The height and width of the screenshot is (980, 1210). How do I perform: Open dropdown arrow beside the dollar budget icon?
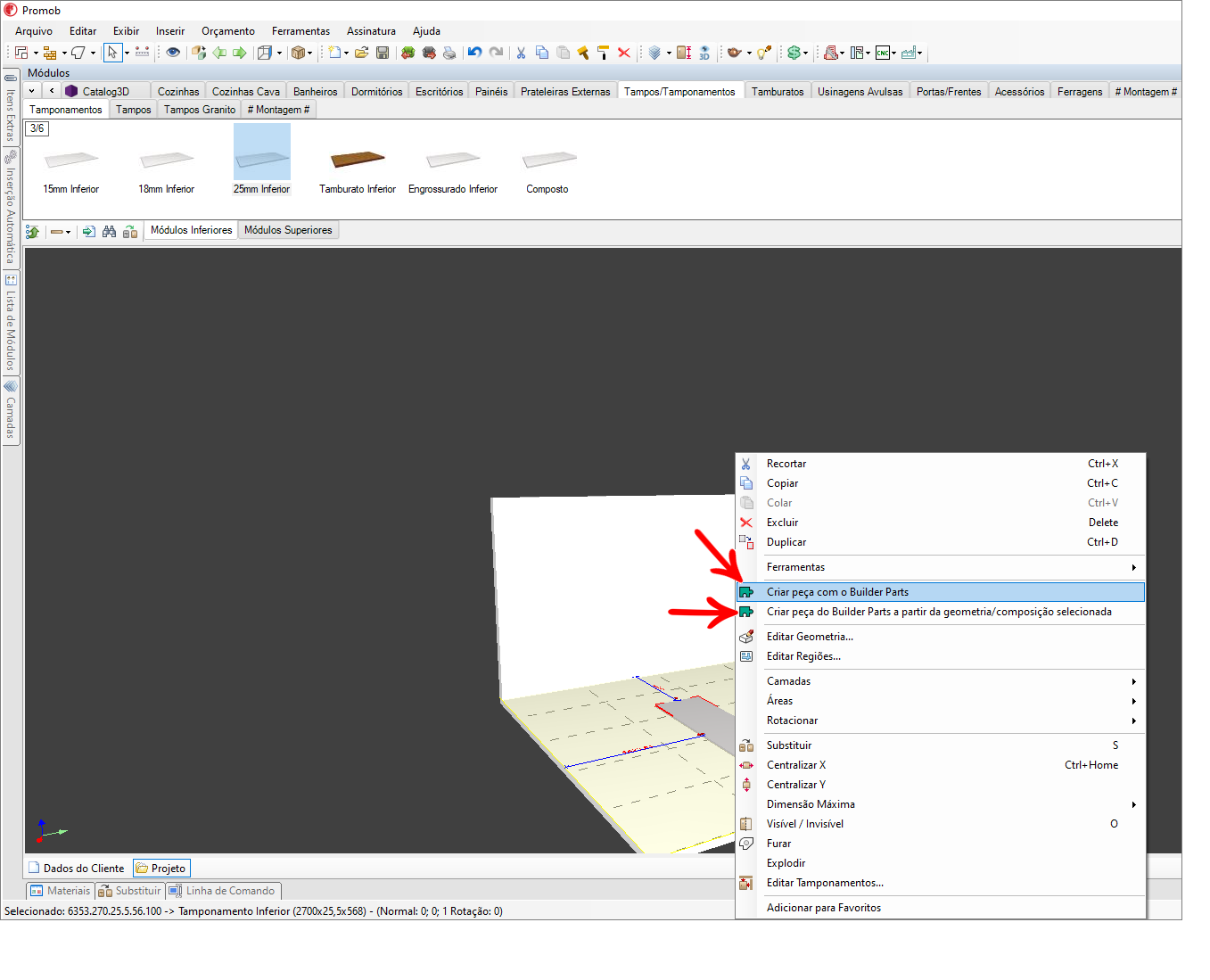click(x=806, y=54)
